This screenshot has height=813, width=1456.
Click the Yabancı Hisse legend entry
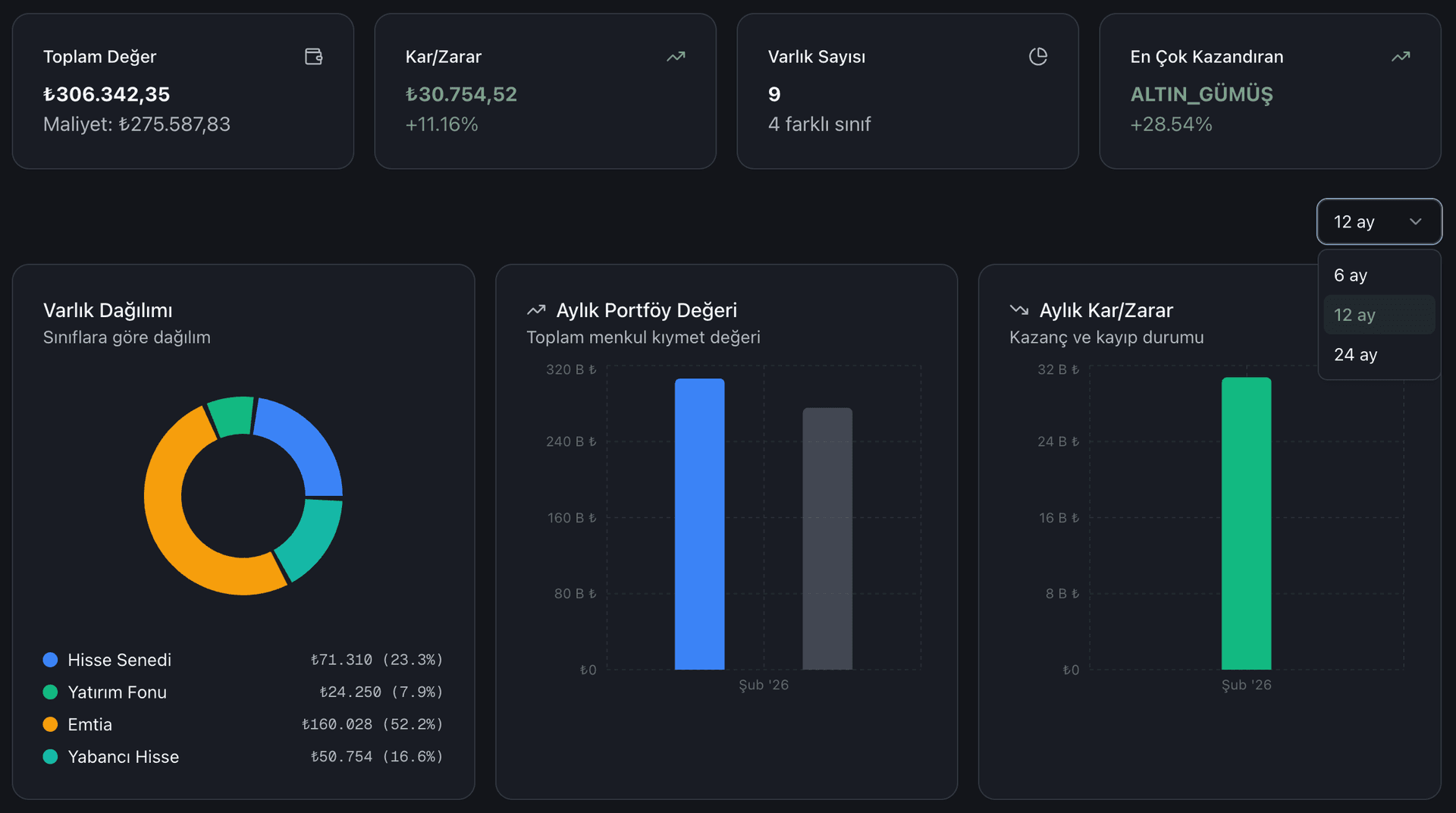pyautogui.click(x=123, y=757)
